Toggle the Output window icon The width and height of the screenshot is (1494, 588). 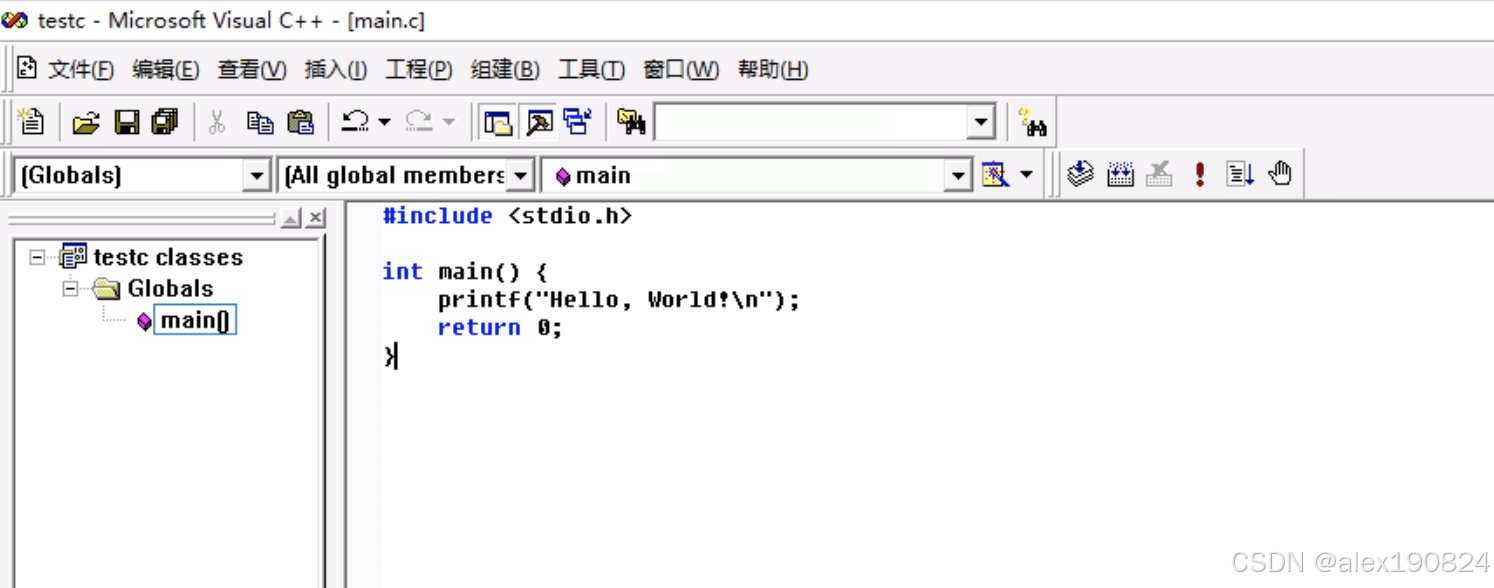coord(539,122)
